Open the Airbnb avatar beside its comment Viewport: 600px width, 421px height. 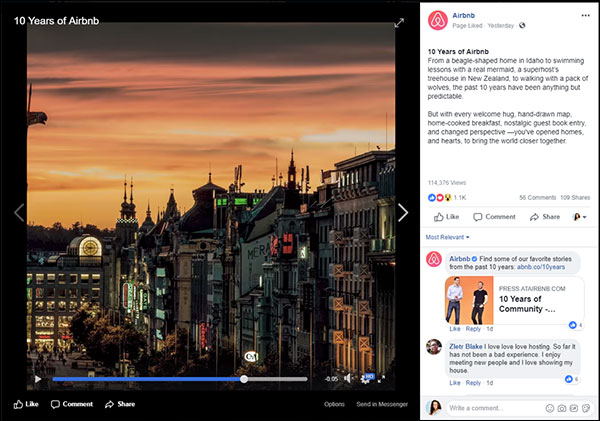click(434, 259)
